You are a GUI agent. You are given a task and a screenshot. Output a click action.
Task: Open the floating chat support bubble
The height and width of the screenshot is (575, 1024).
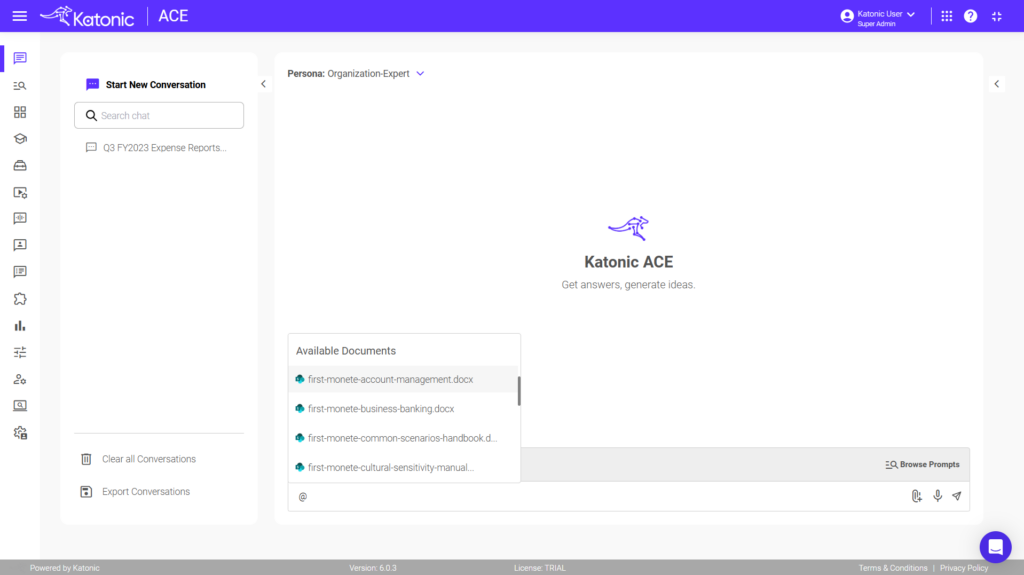tap(995, 547)
